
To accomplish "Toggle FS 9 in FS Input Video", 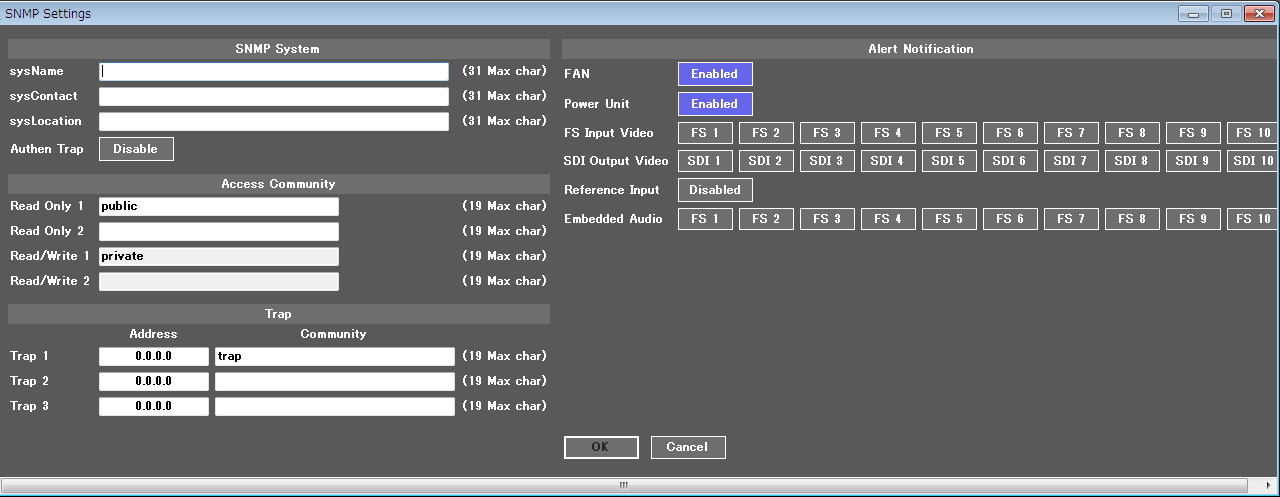I will [x=1193, y=133].
